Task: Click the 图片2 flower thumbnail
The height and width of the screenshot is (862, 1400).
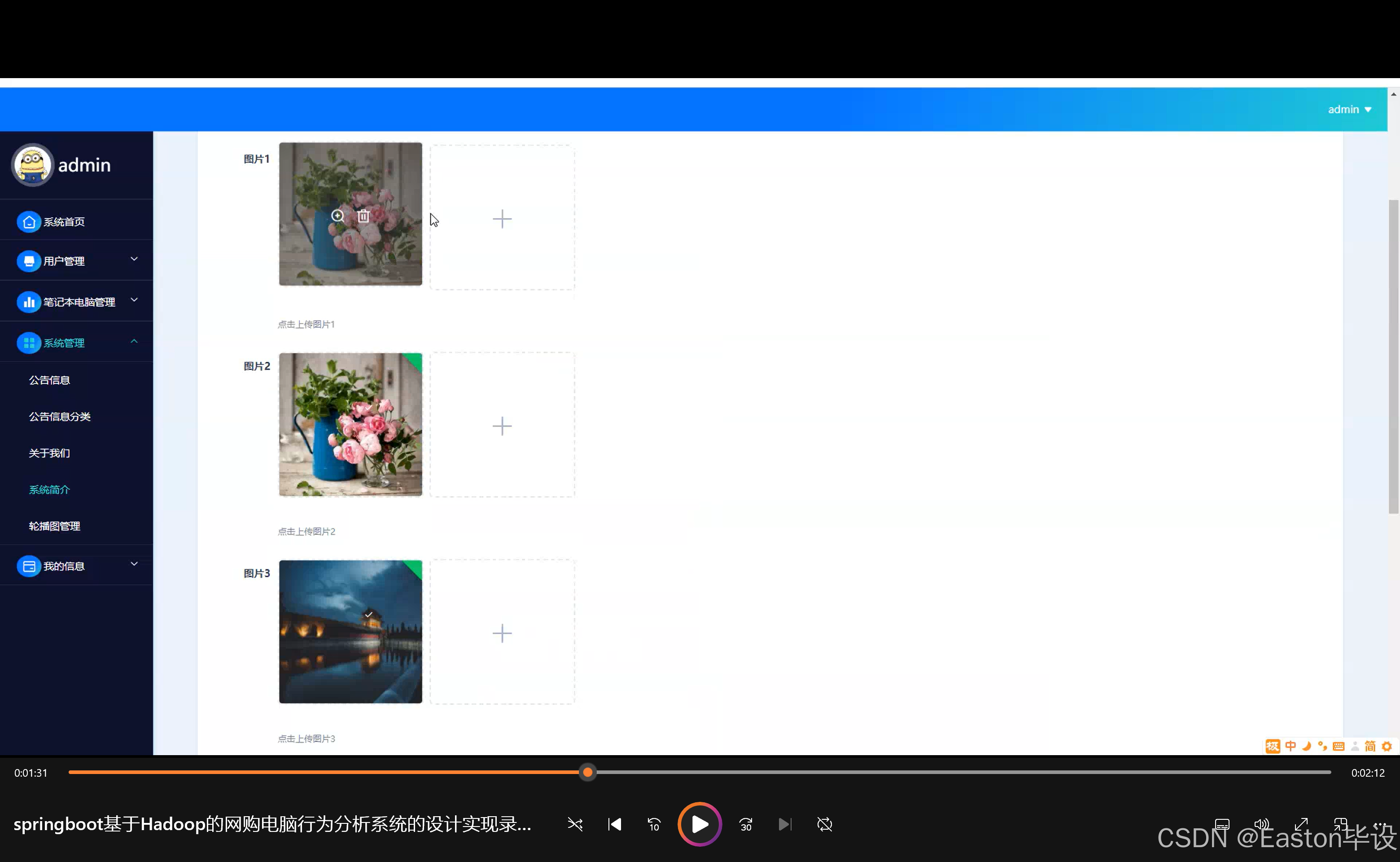Action: 350,424
